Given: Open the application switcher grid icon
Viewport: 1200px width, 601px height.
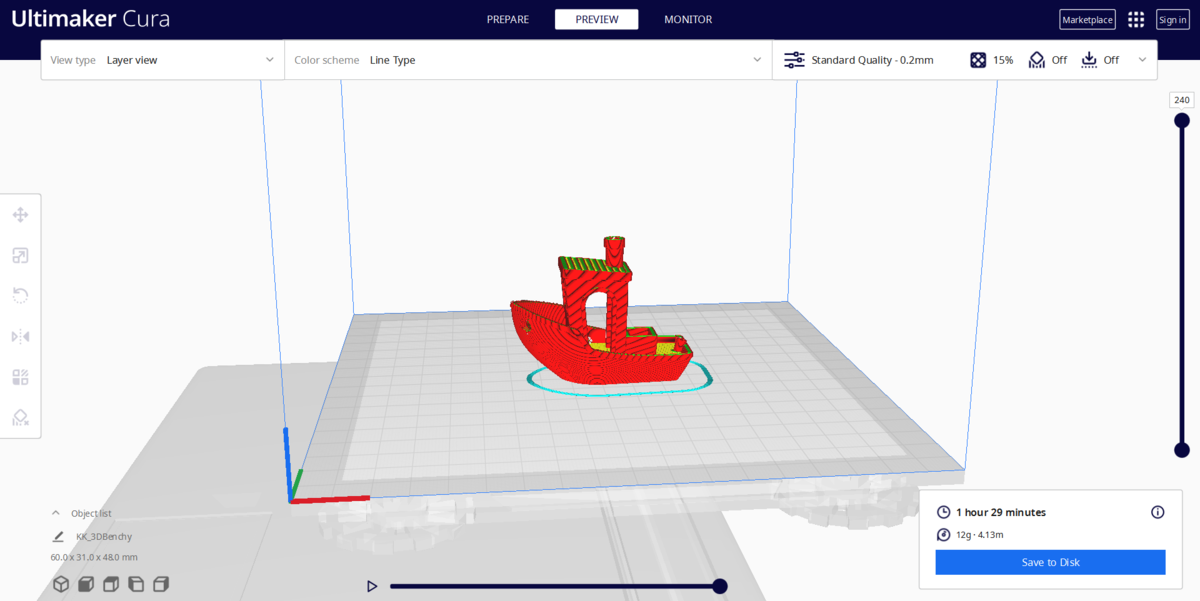Looking at the screenshot, I should tap(1136, 19).
